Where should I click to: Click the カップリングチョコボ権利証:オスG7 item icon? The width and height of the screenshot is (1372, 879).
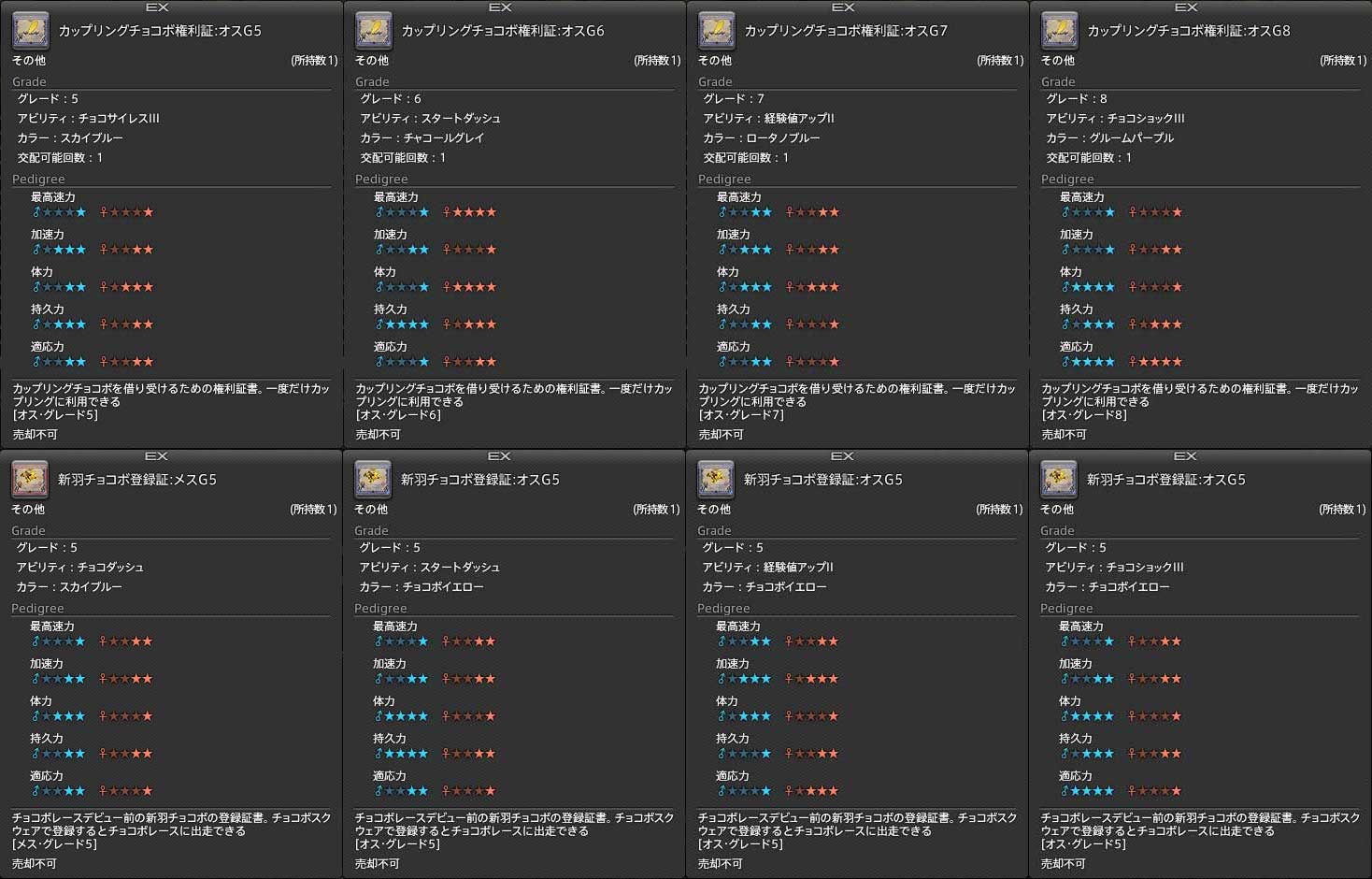tap(716, 31)
